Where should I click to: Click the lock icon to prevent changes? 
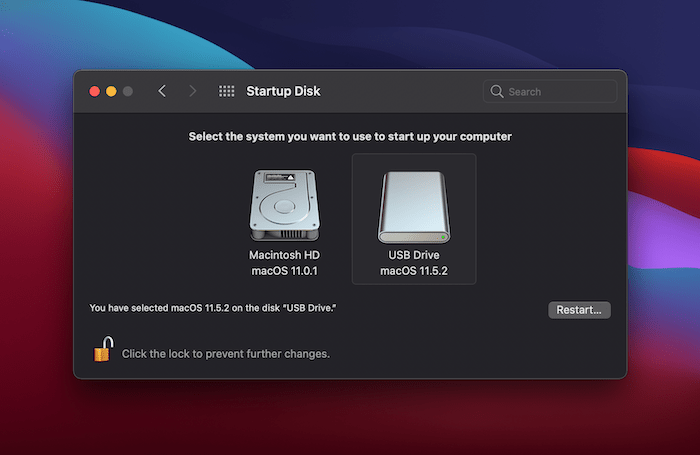pyautogui.click(x=103, y=349)
